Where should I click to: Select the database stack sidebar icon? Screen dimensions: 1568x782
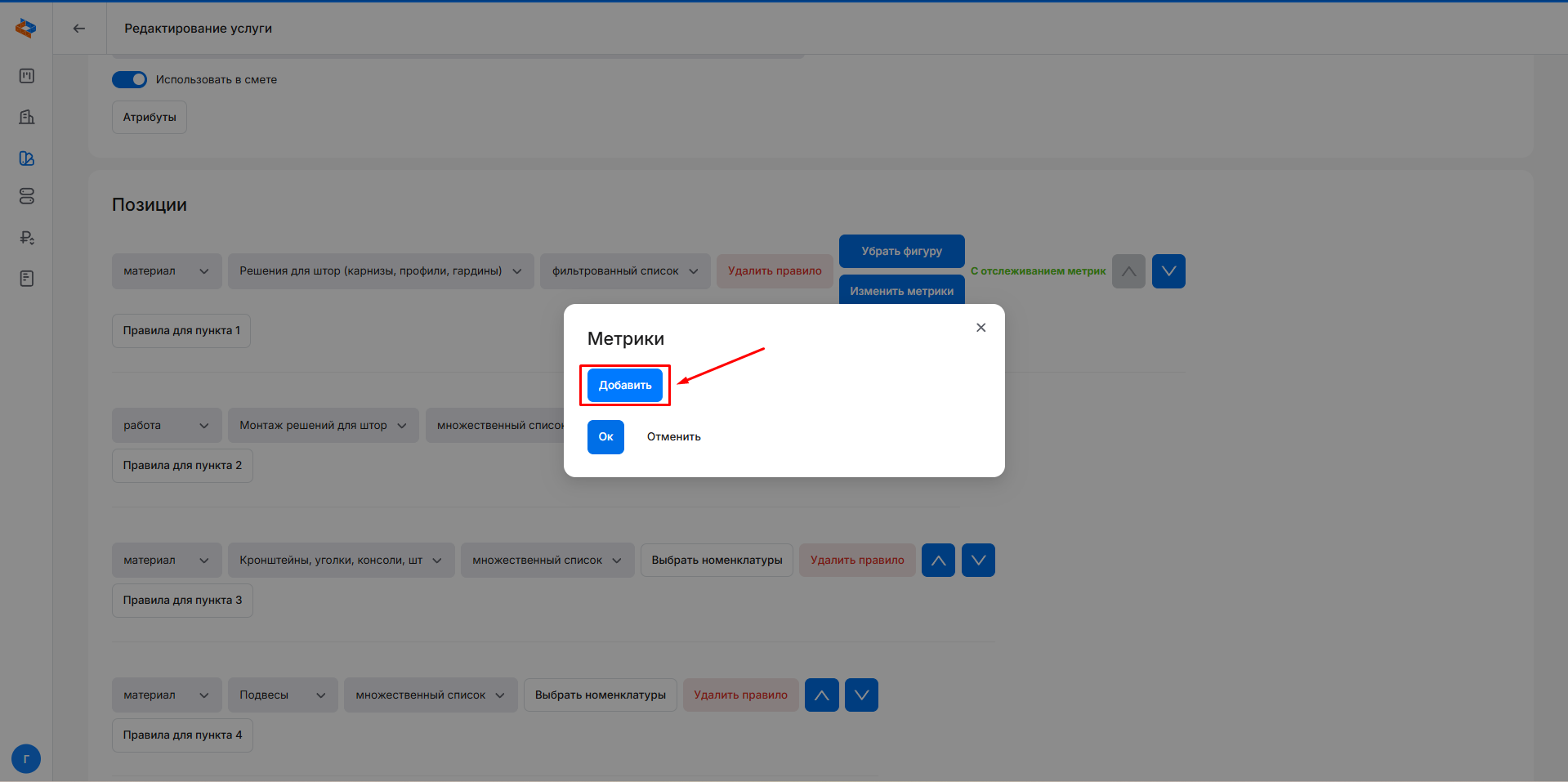(x=27, y=196)
